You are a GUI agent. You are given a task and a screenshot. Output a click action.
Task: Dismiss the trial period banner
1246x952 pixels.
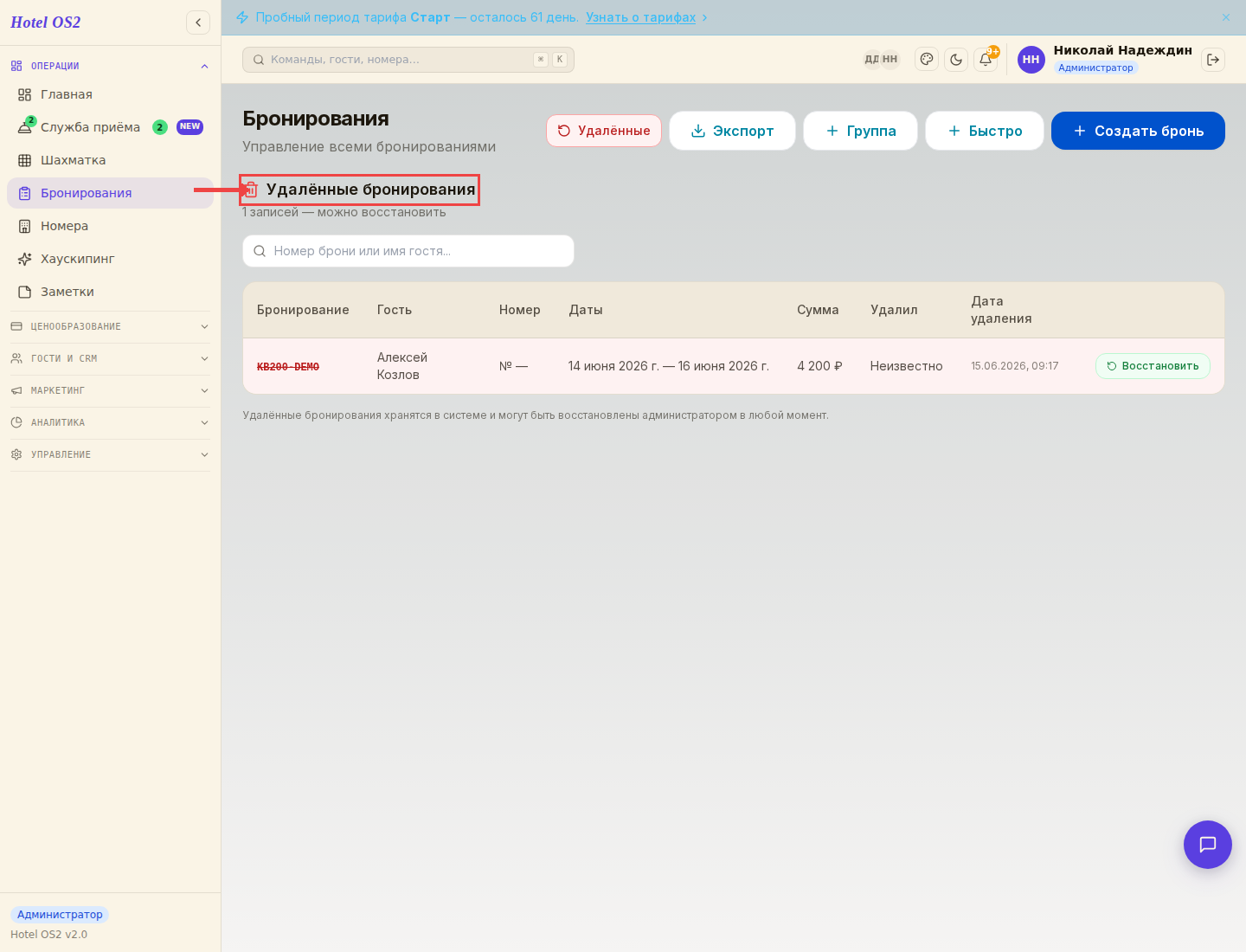(x=1226, y=17)
